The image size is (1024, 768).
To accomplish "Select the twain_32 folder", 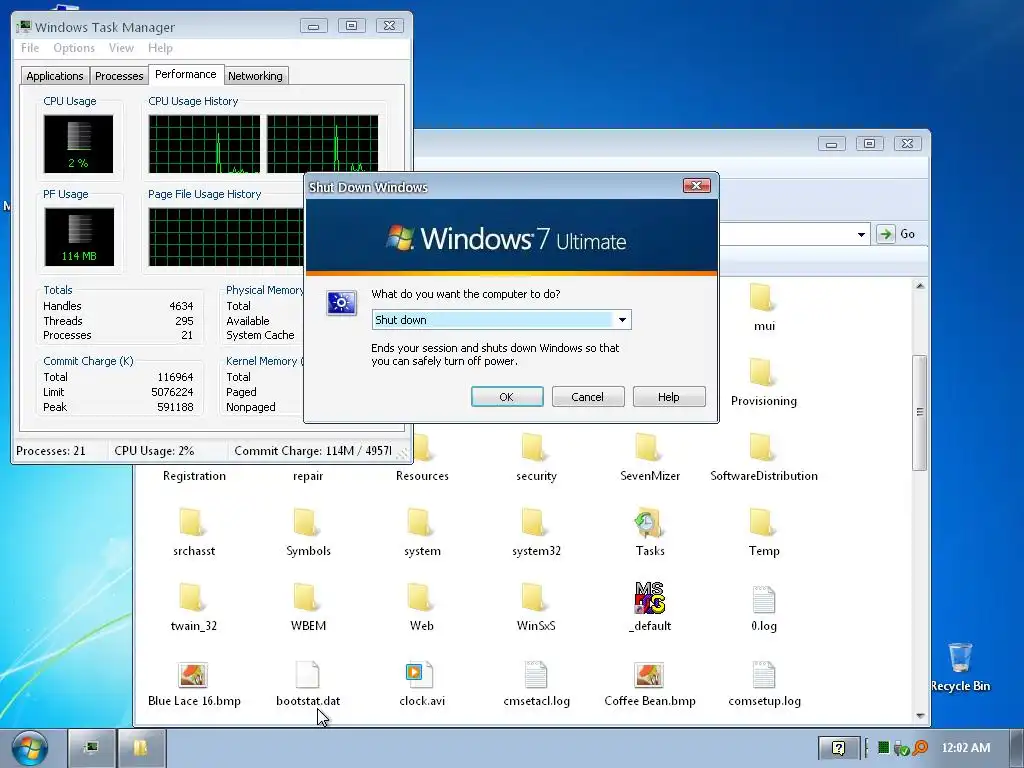I will click(x=193, y=607).
